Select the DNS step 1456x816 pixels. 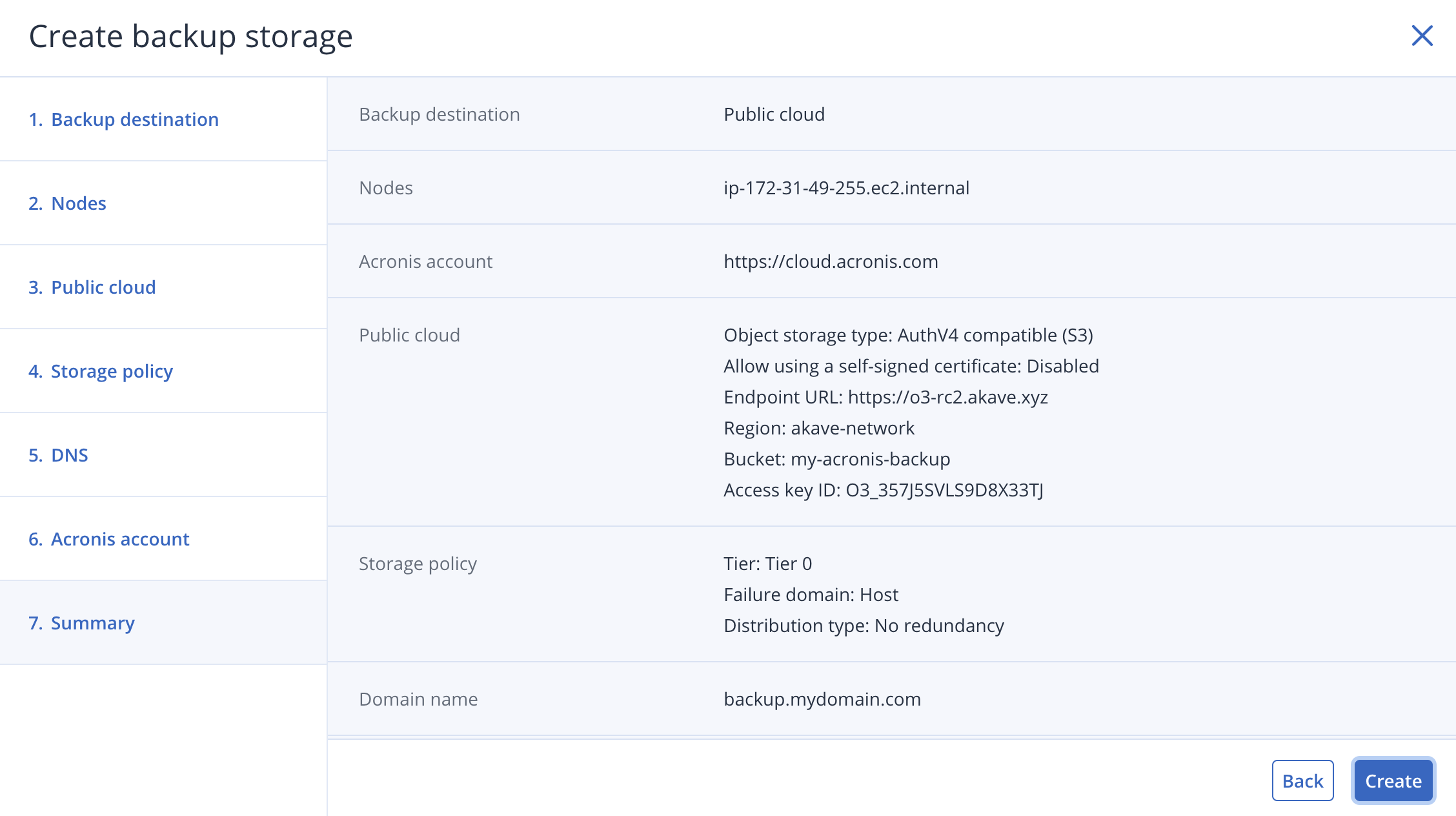coord(69,455)
